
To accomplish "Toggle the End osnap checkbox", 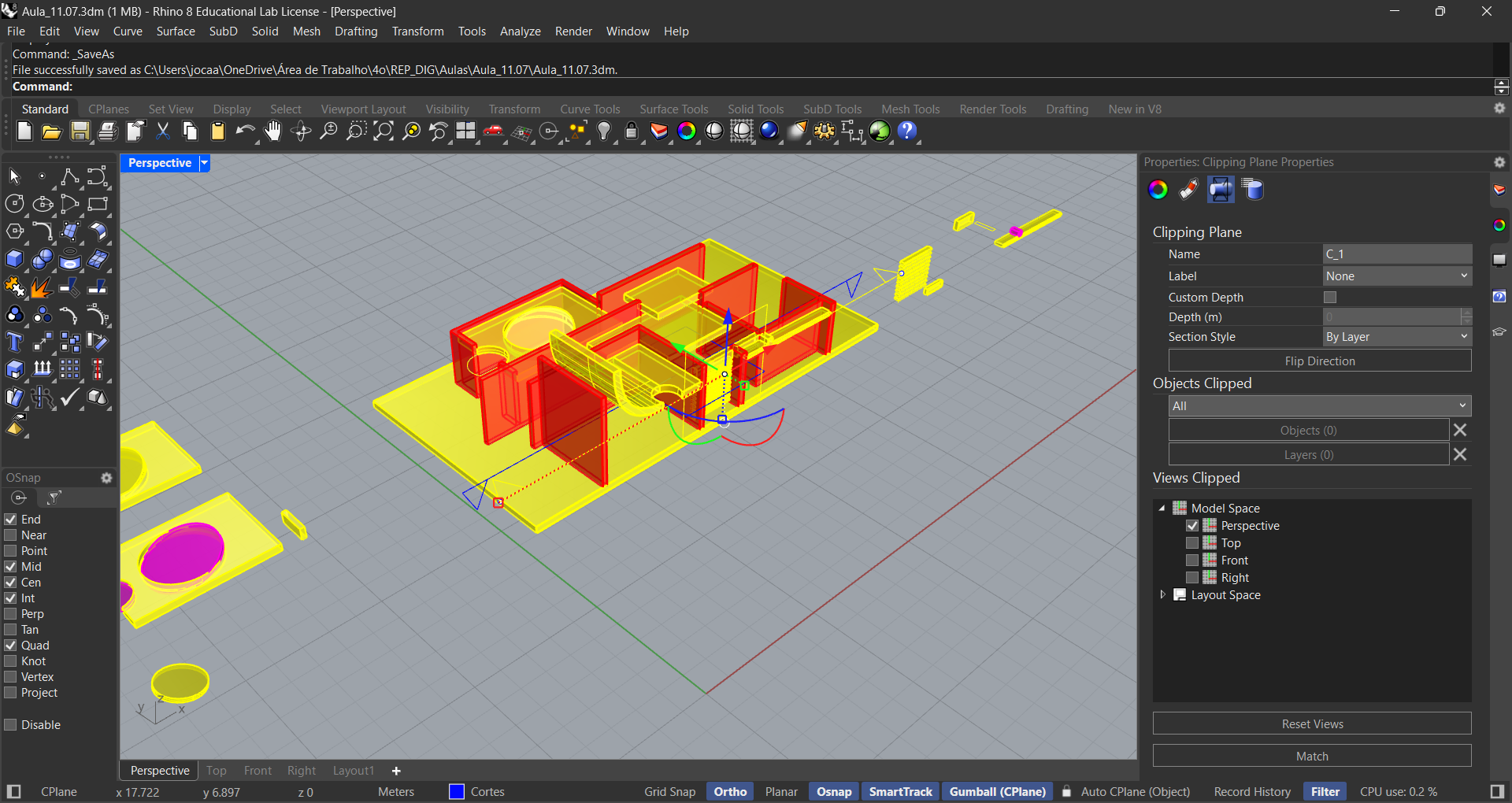I will 11,520.
